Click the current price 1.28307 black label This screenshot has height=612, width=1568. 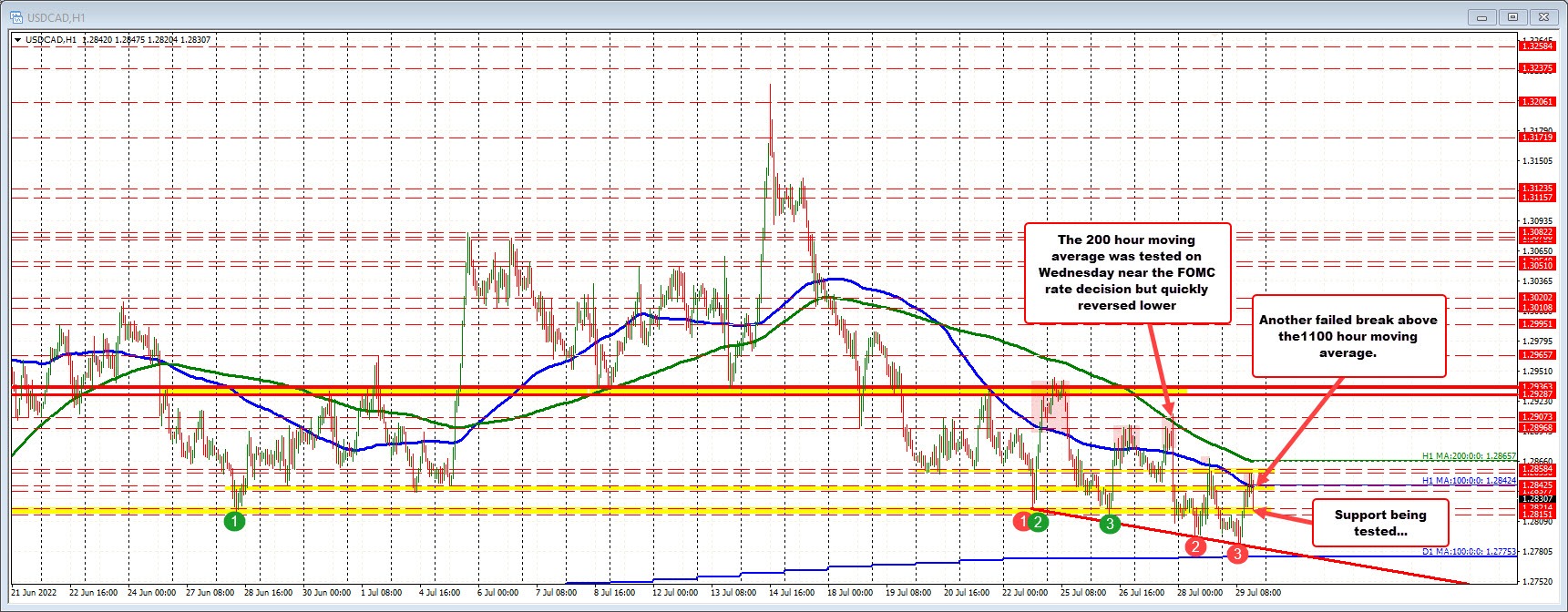coord(1537,499)
